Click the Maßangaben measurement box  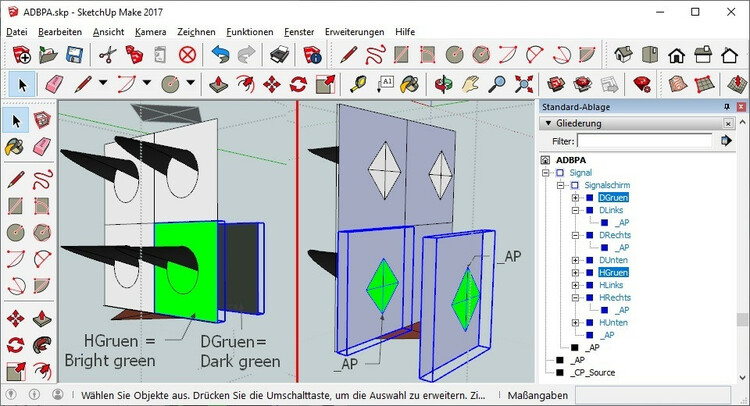pyautogui.click(x=653, y=395)
